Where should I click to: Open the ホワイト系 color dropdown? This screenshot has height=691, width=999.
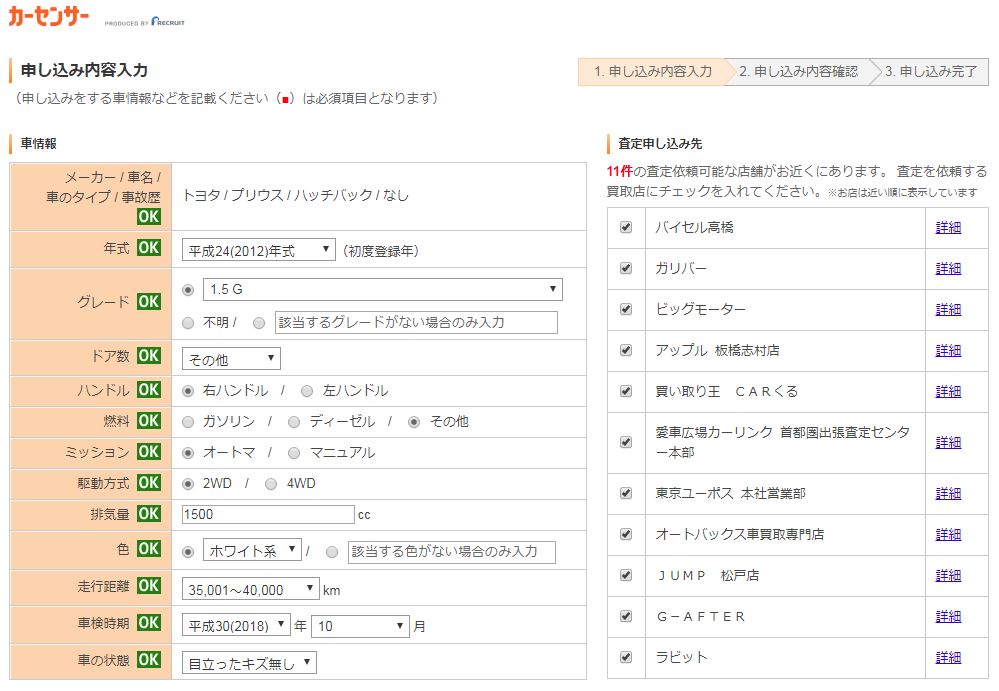pos(252,550)
